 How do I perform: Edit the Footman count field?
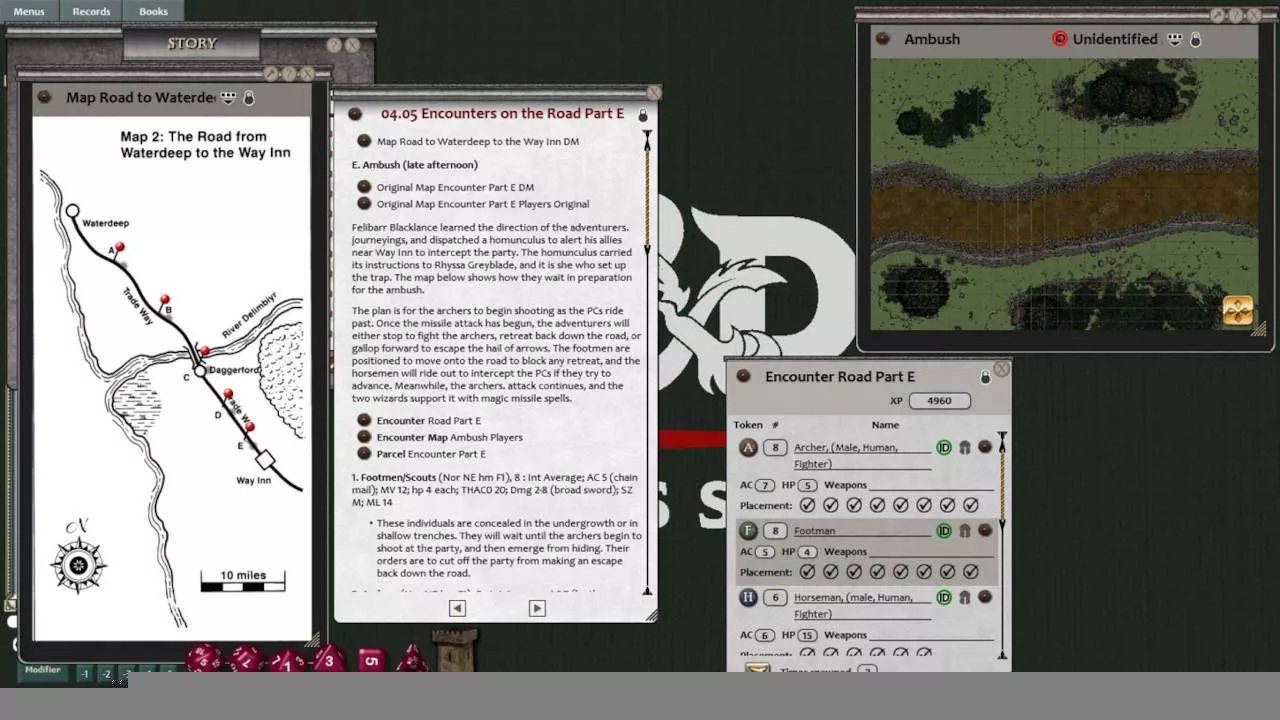(775, 531)
